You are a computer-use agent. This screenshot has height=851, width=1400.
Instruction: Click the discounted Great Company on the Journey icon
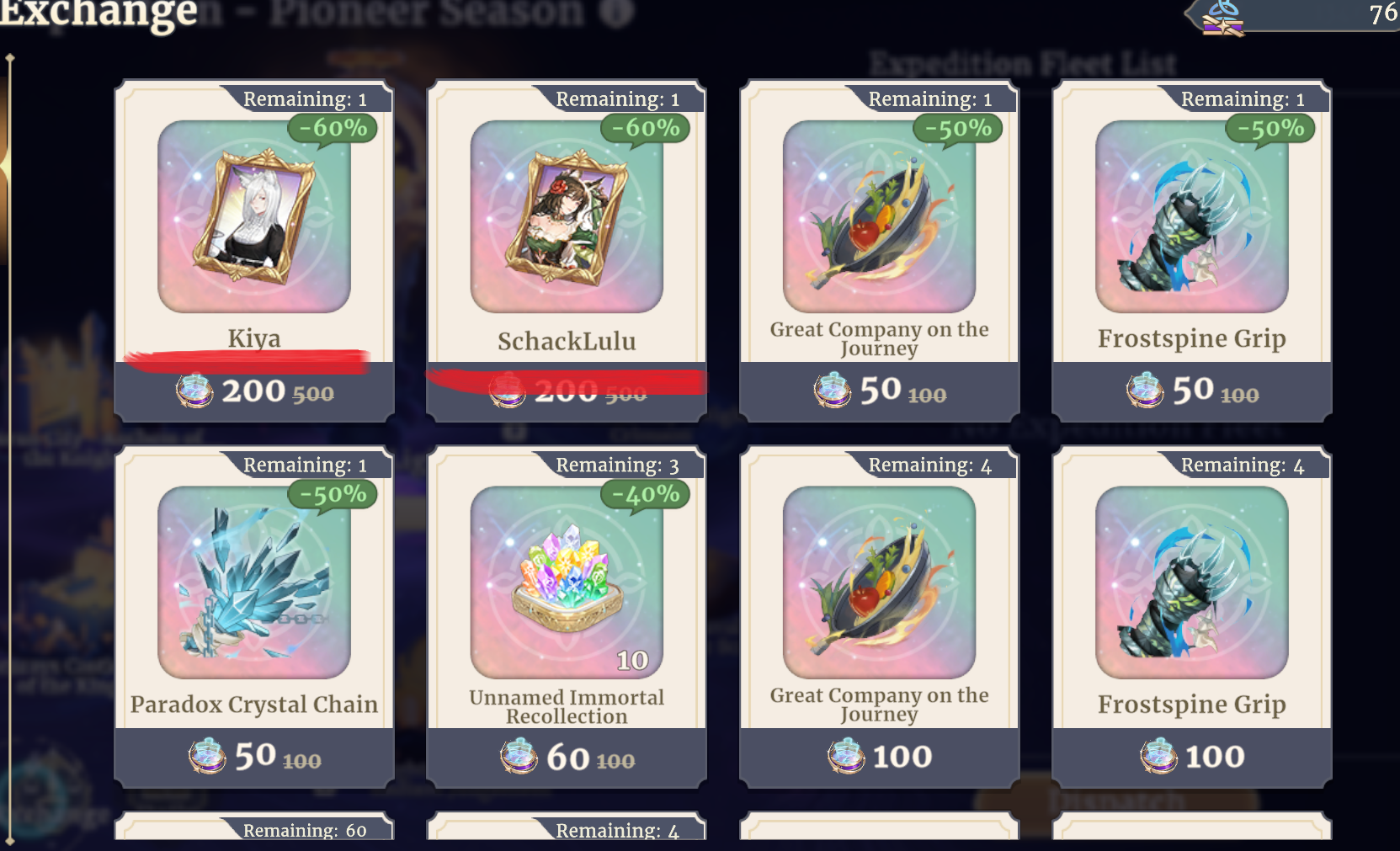click(x=879, y=216)
